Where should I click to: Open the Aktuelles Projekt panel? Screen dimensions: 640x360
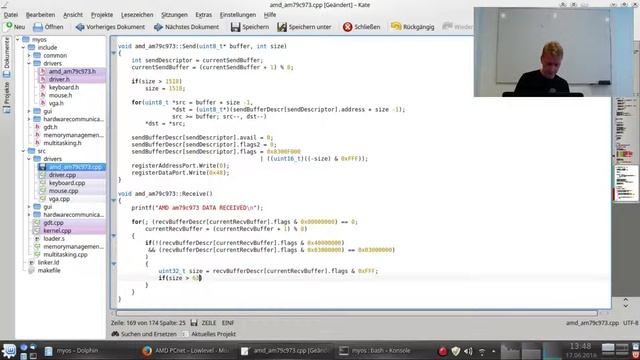(209, 334)
